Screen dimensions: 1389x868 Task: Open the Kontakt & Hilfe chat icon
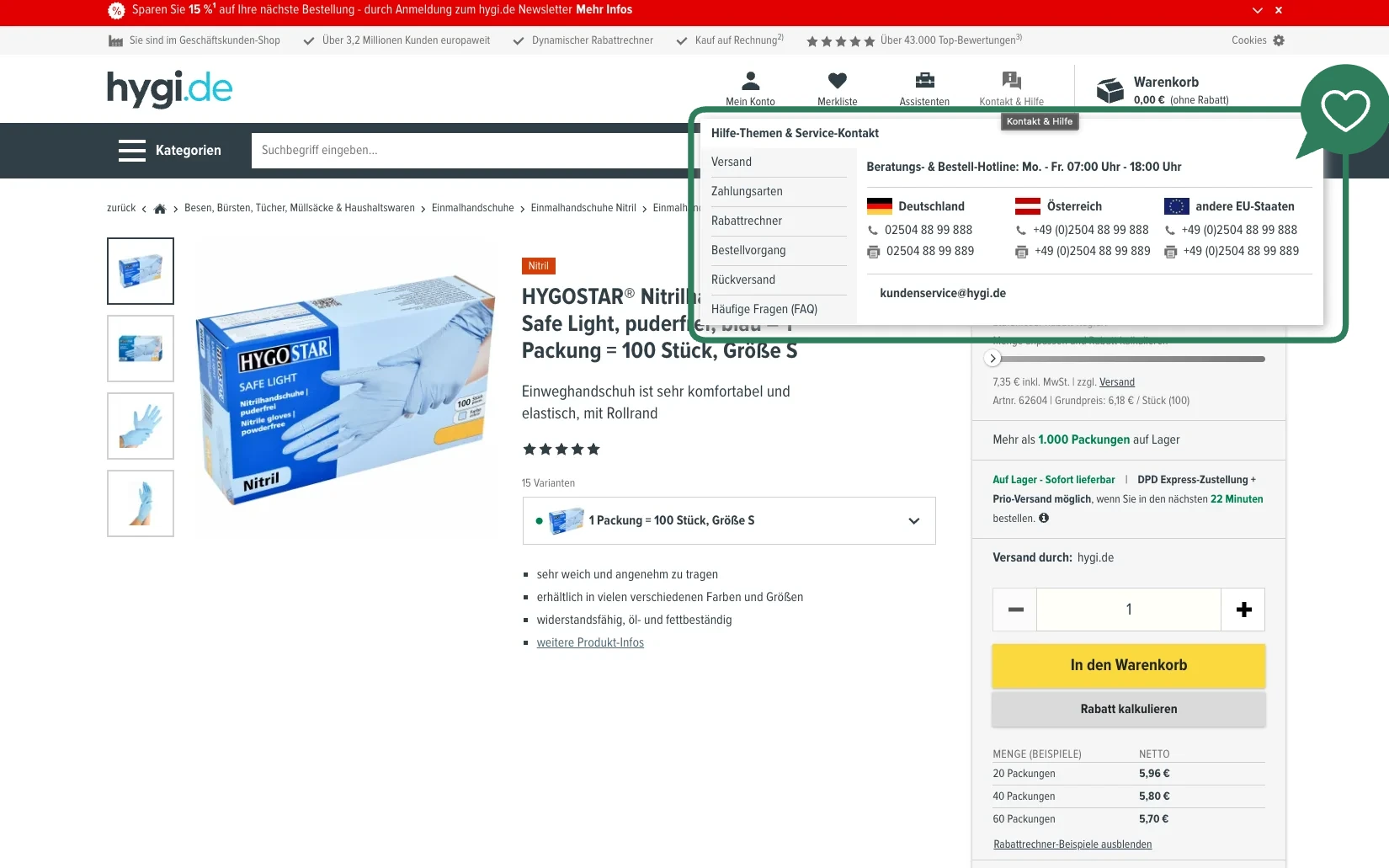1011,81
